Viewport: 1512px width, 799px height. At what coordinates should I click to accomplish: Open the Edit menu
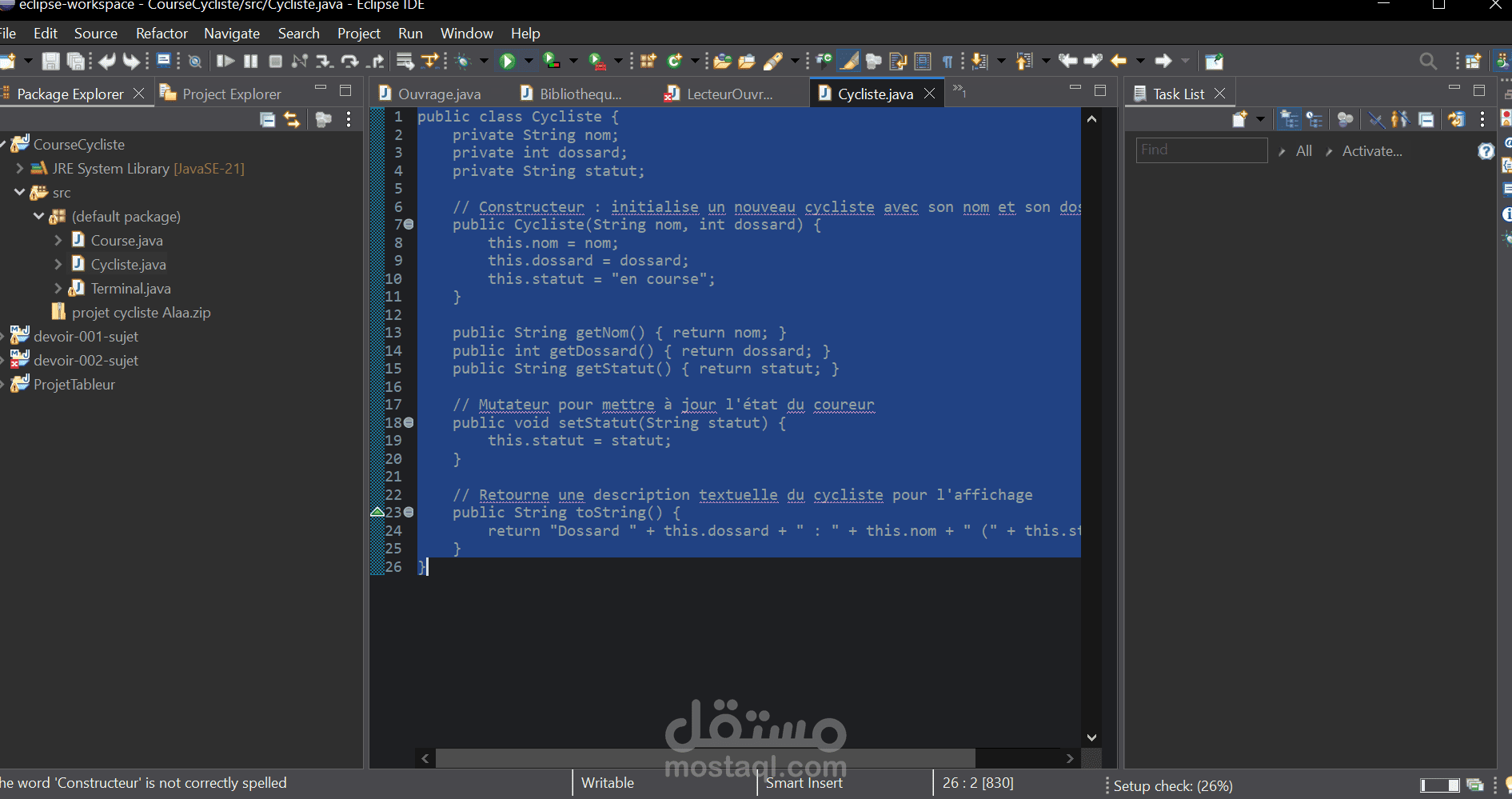point(46,34)
